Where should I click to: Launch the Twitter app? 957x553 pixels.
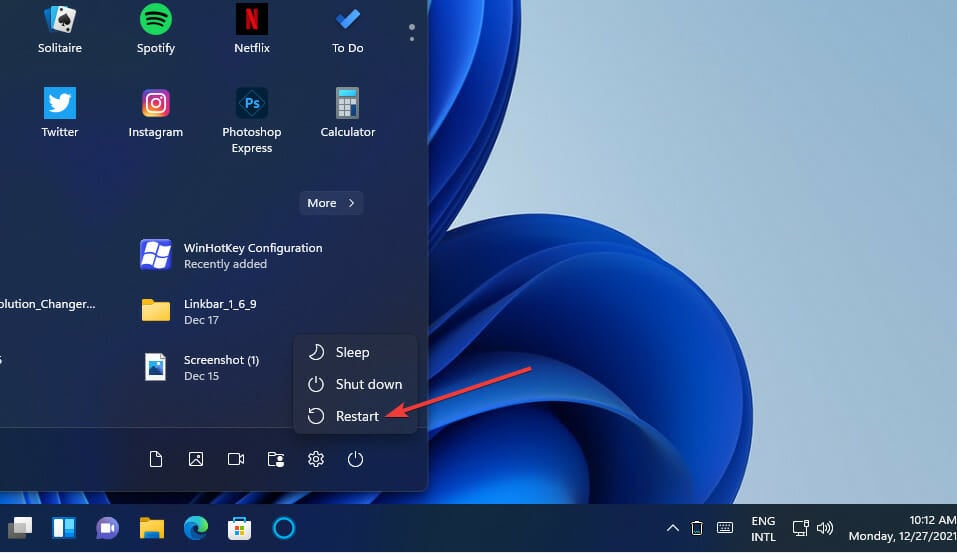click(60, 113)
